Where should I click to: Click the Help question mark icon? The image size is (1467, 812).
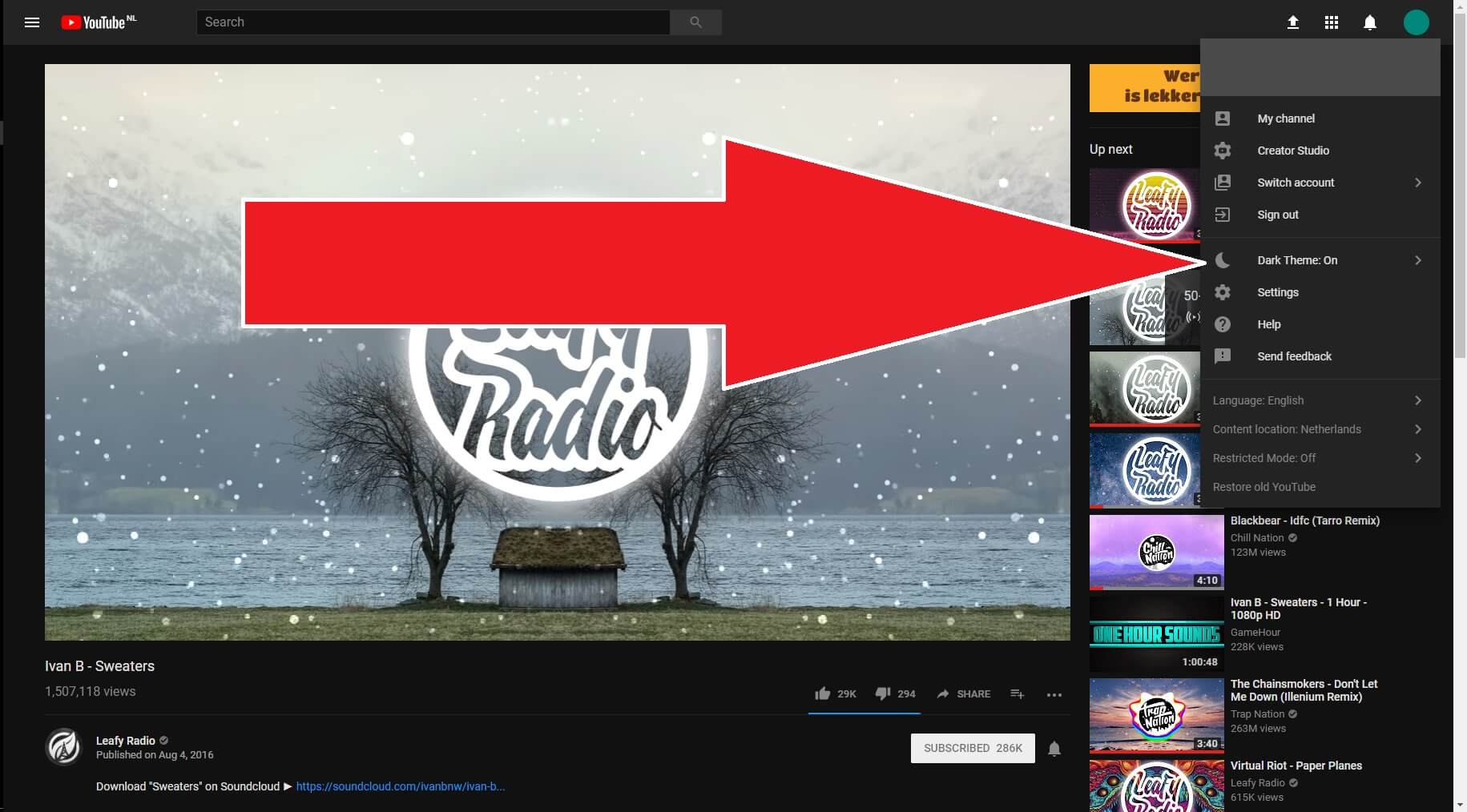tap(1223, 324)
